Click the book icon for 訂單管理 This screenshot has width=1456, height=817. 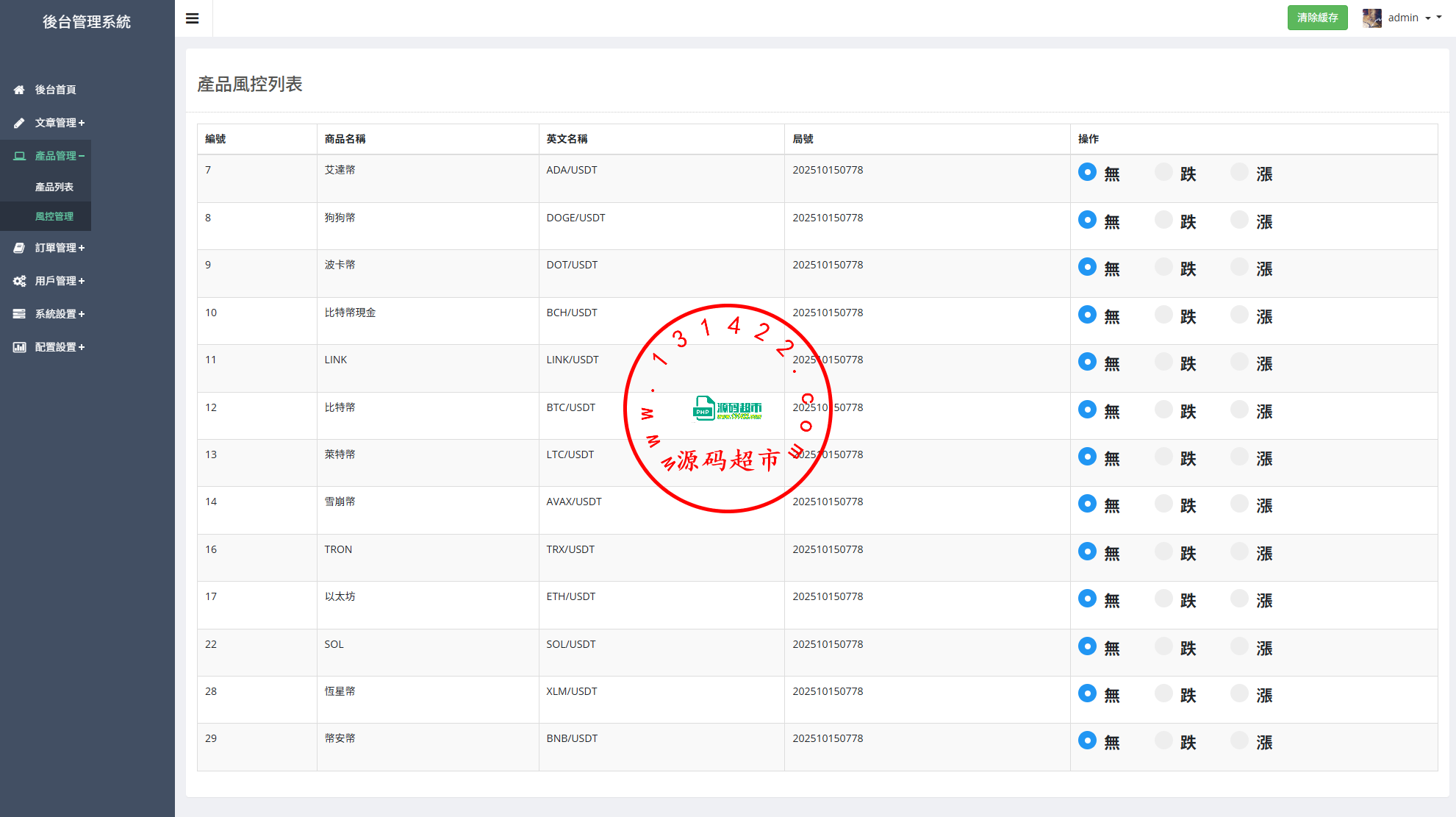click(x=19, y=248)
